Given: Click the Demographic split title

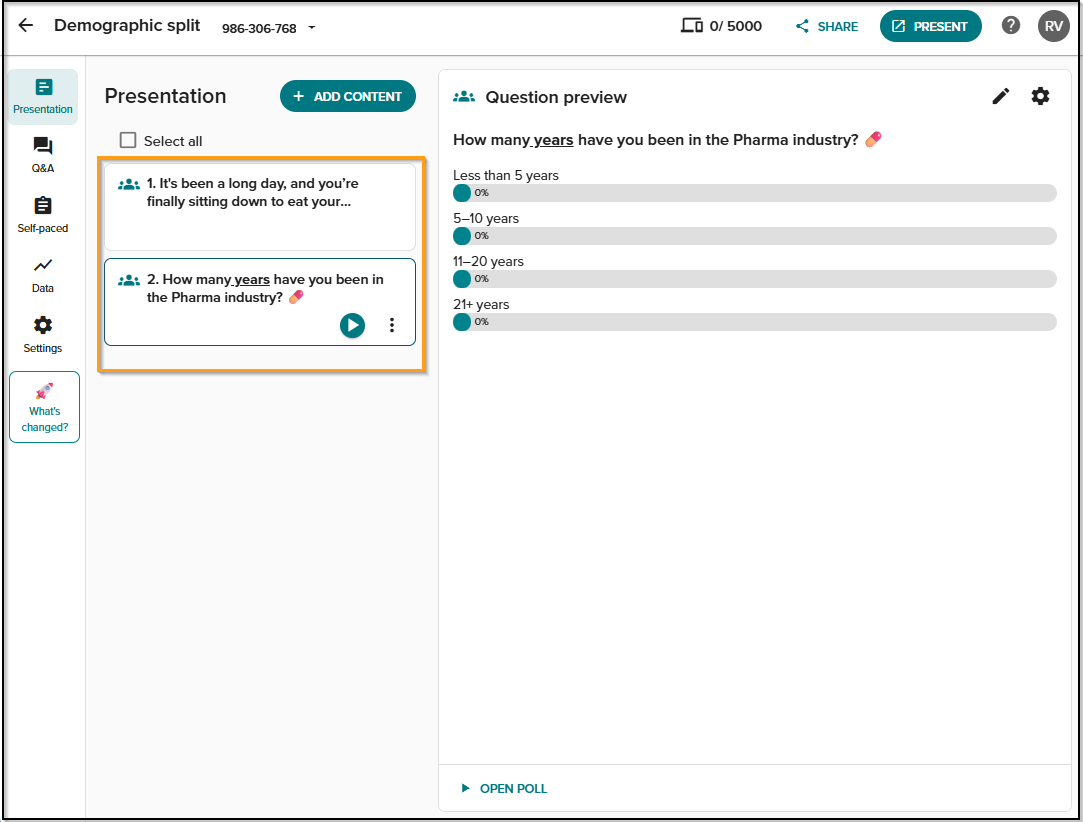Looking at the screenshot, I should [127, 26].
